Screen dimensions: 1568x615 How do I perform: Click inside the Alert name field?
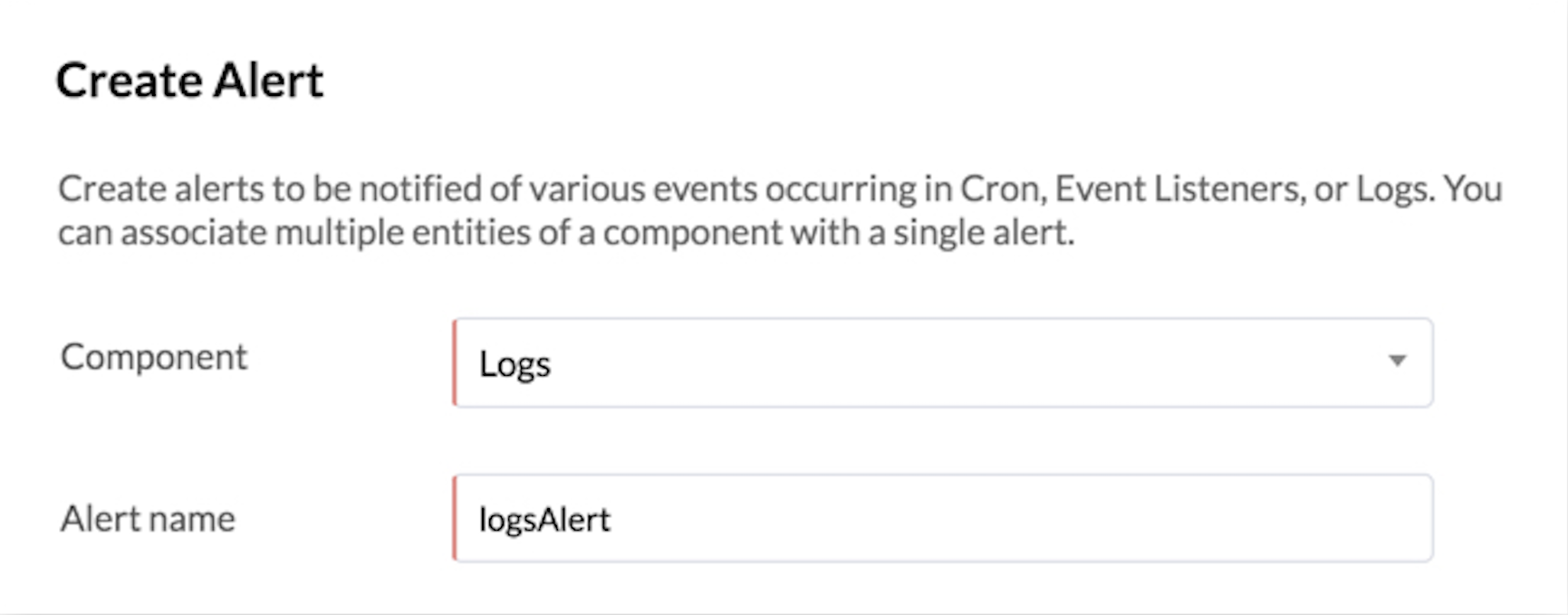click(906, 517)
